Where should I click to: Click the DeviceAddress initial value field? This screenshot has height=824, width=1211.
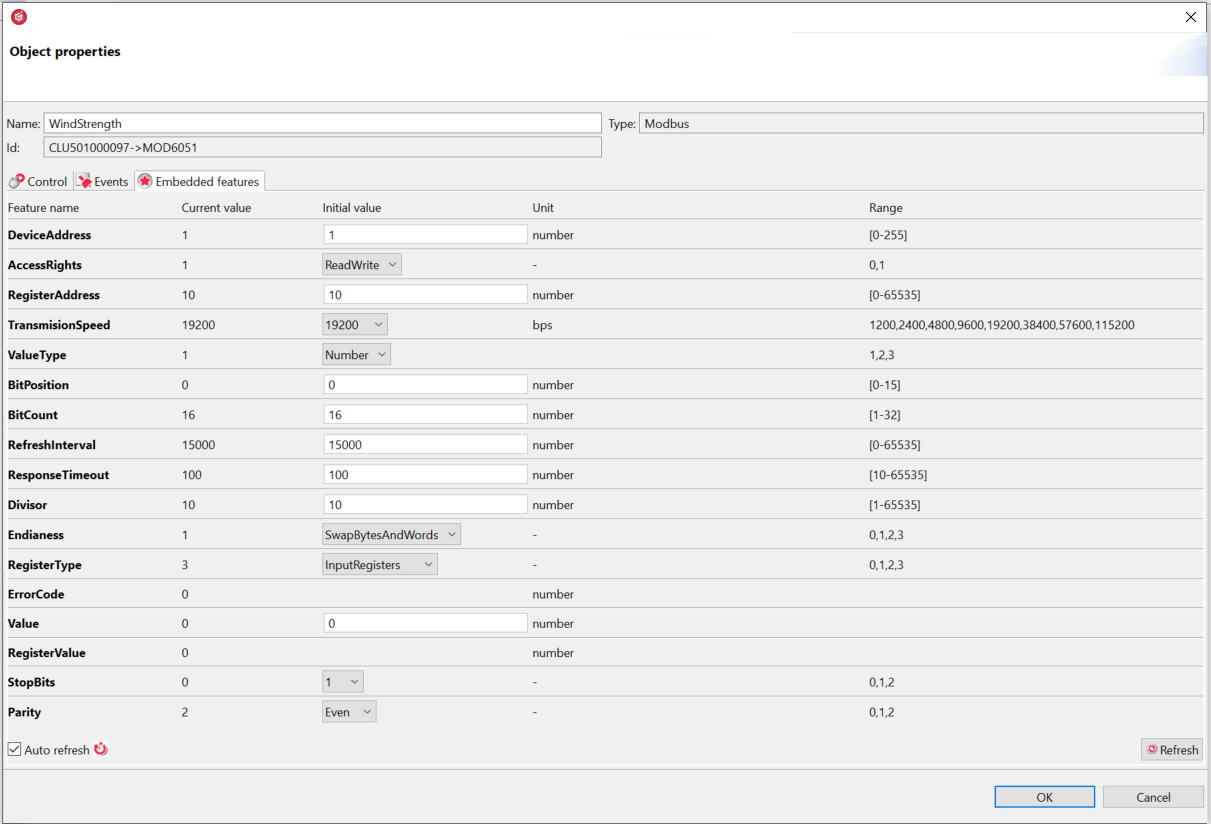coord(425,235)
